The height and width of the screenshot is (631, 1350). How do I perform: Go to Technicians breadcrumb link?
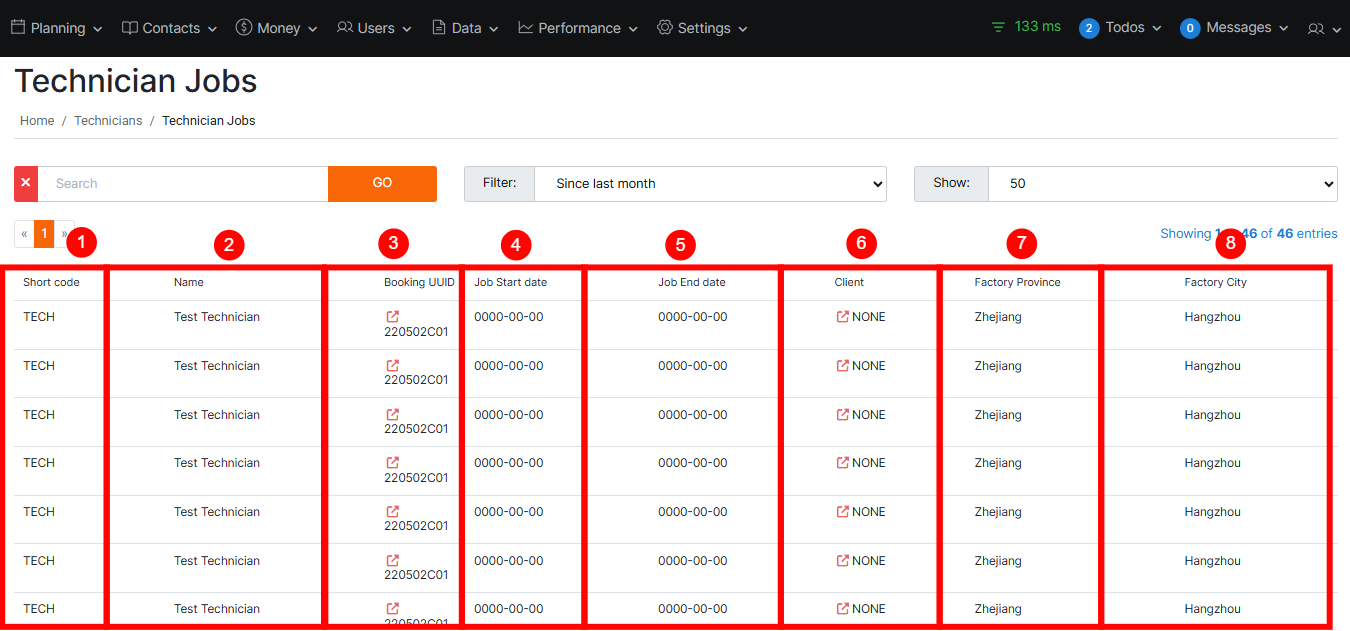(x=108, y=121)
